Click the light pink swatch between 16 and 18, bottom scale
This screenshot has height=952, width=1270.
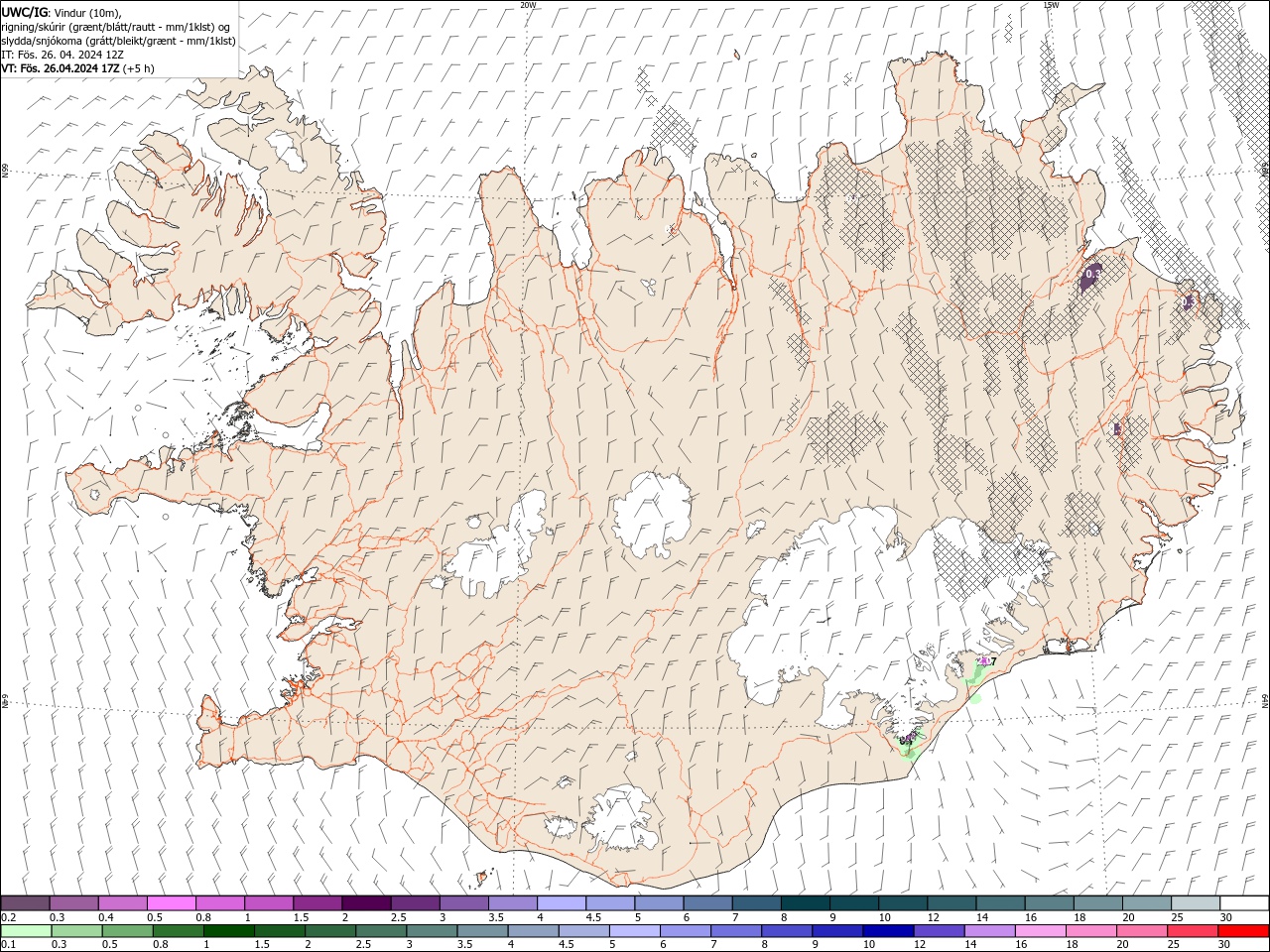[x=1039, y=931]
